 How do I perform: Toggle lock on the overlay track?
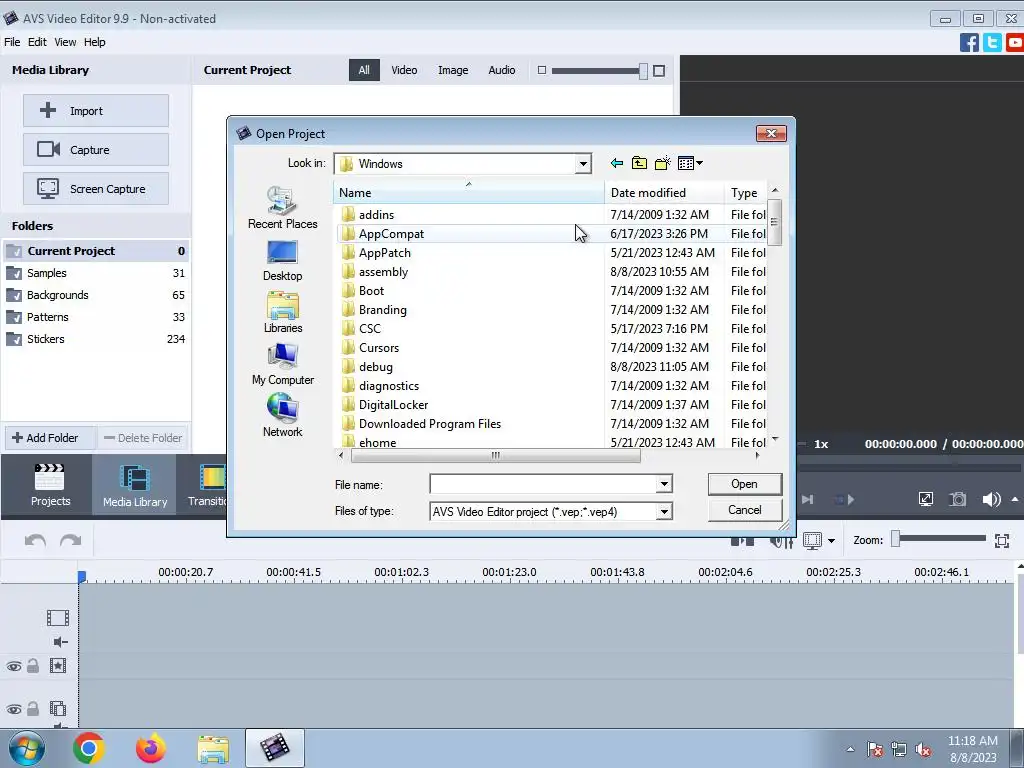(33, 709)
